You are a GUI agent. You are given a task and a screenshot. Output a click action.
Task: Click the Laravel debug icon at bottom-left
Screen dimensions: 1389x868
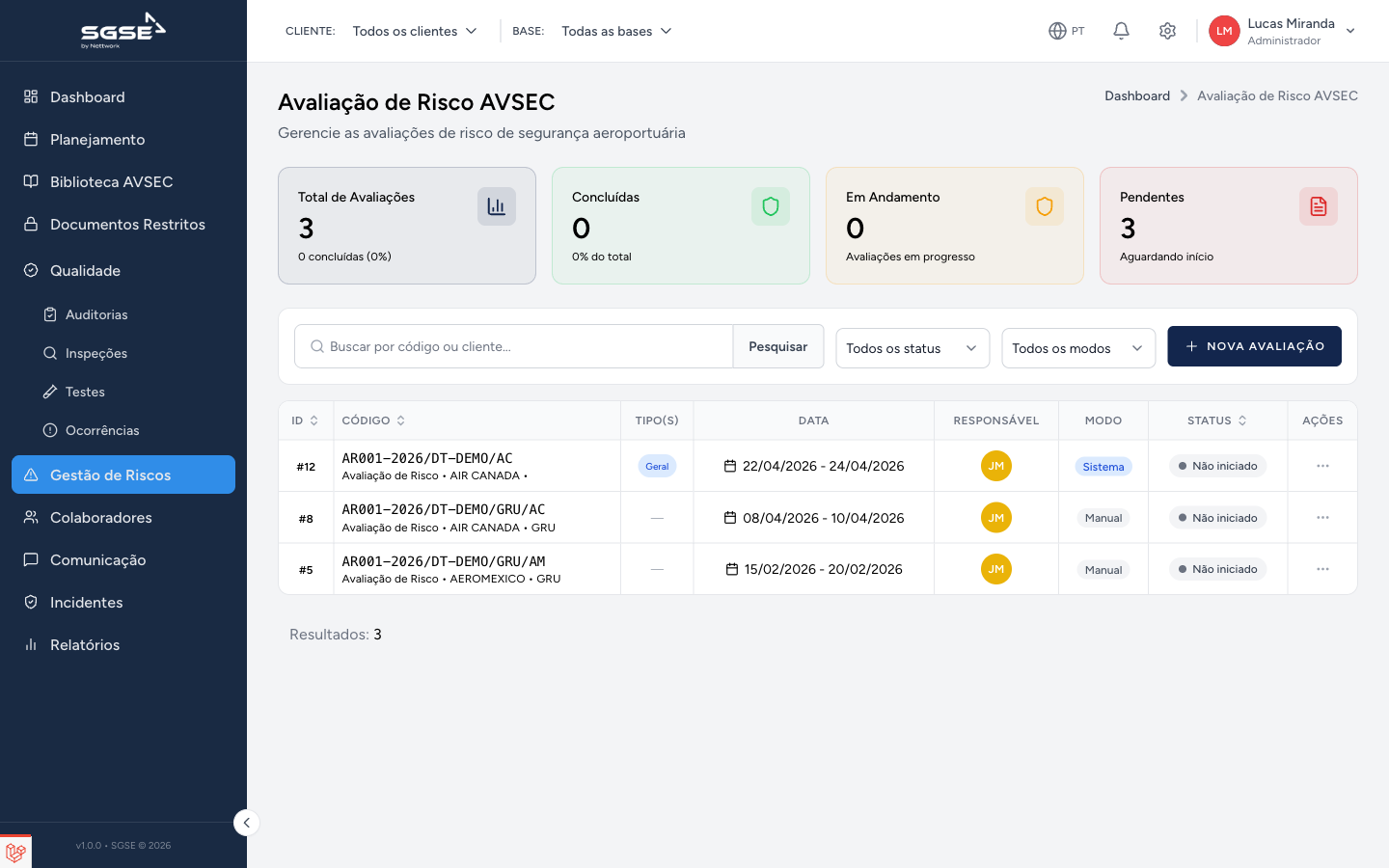tap(15, 852)
